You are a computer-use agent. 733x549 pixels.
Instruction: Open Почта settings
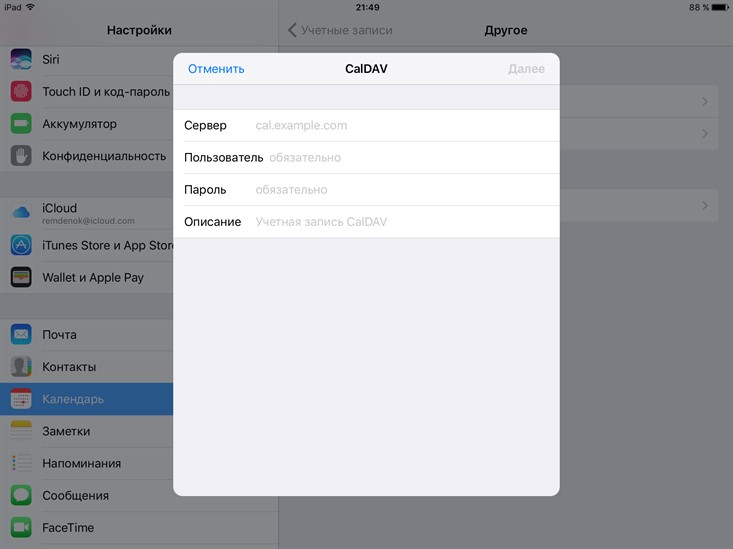tap(86, 334)
